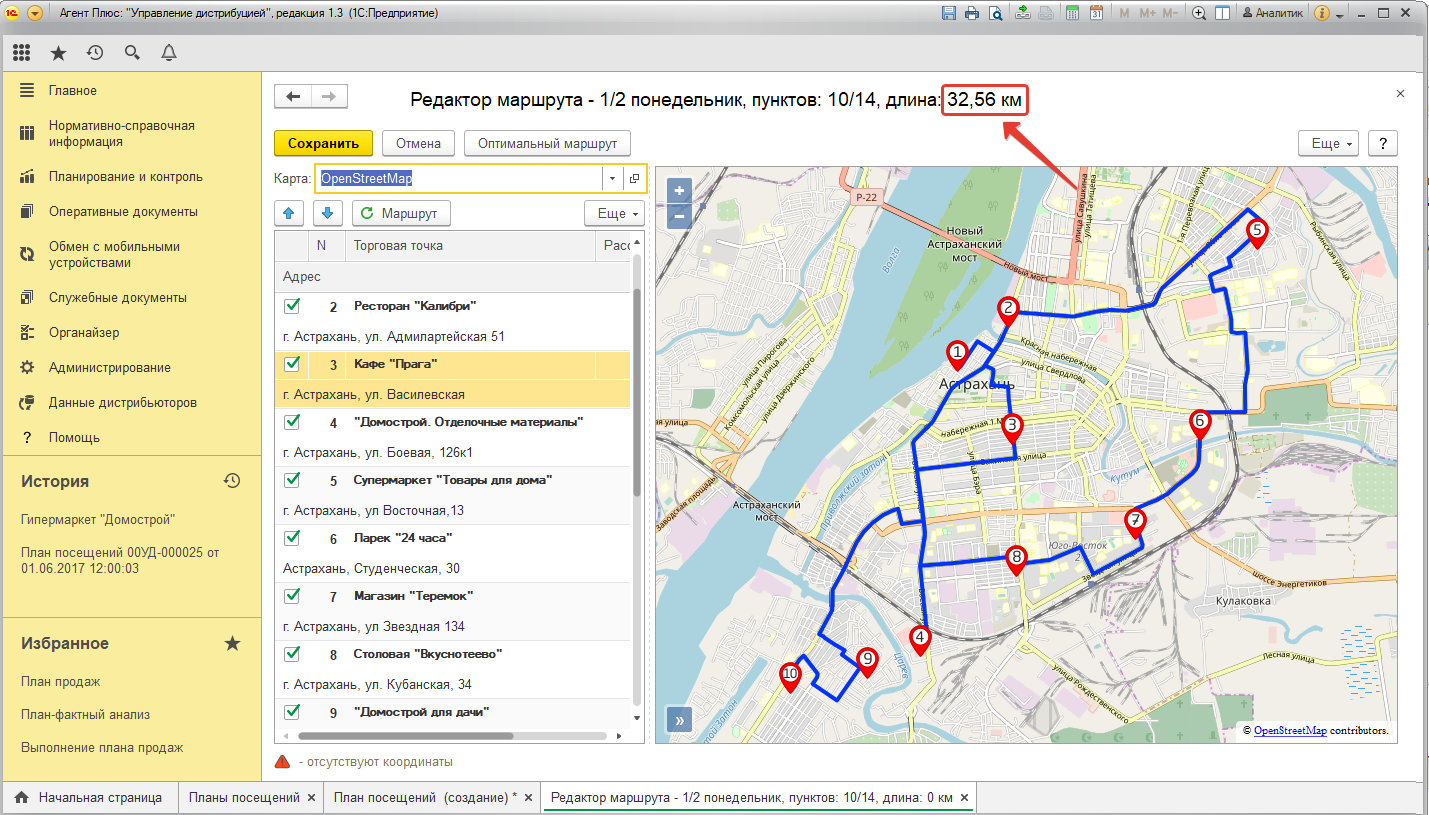This screenshot has width=1429, height=815.
Task: Go back with the left arrow button
Action: point(293,96)
